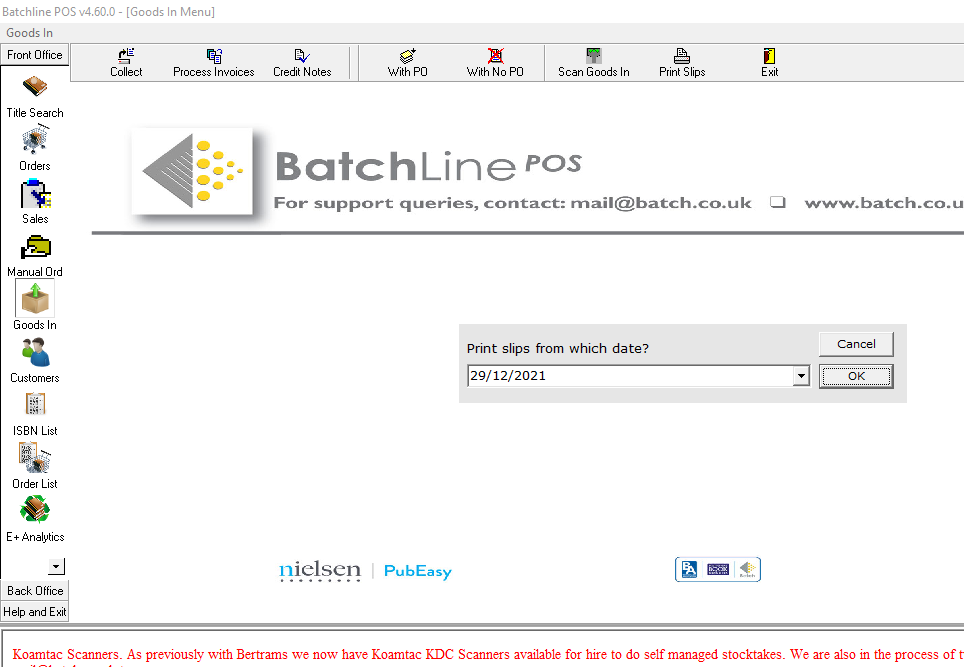The height and width of the screenshot is (667, 964).
Task: Open the Orders module in sidebar
Action: pyautogui.click(x=35, y=148)
